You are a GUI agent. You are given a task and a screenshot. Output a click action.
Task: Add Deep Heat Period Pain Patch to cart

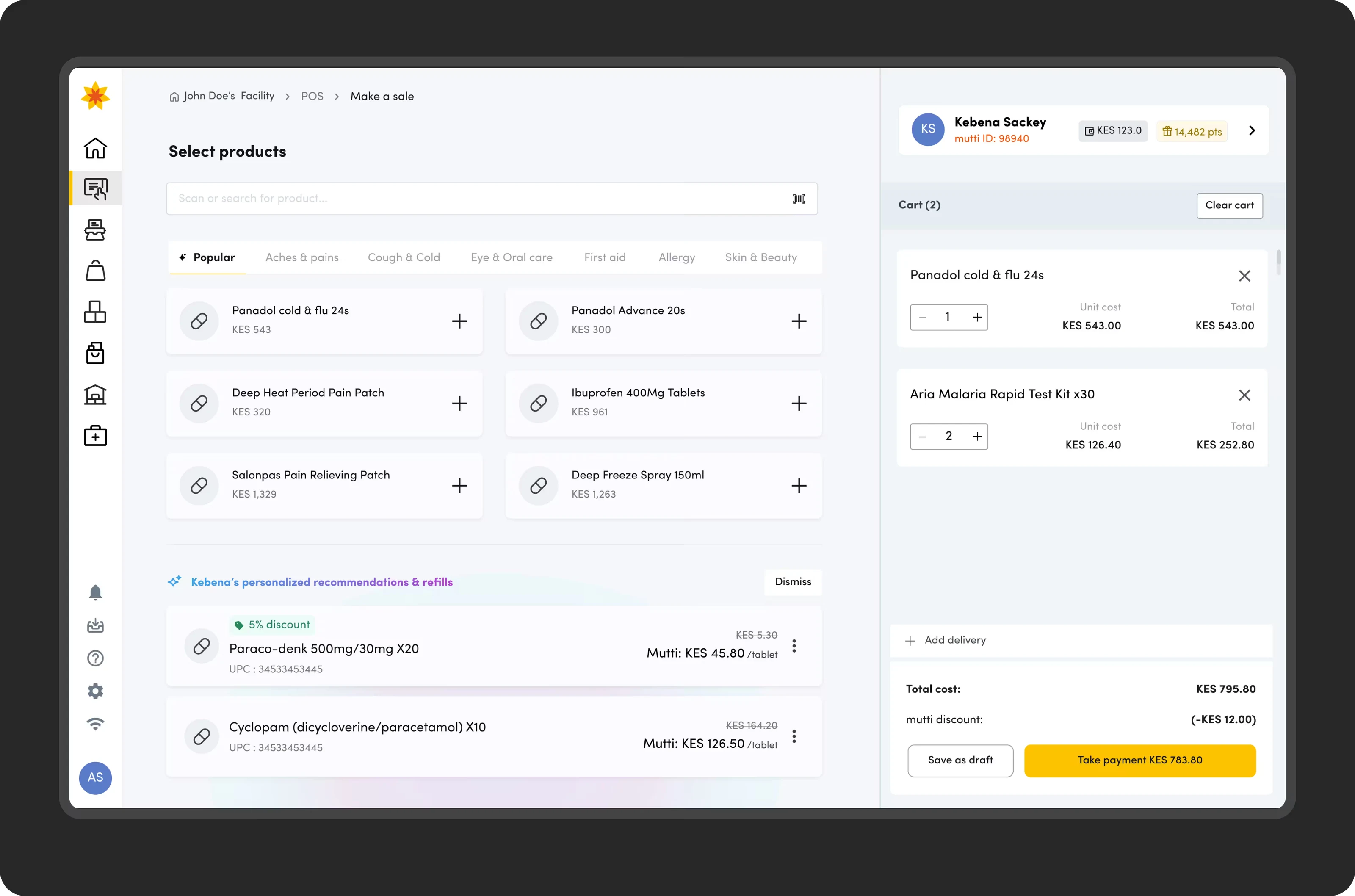pos(459,404)
